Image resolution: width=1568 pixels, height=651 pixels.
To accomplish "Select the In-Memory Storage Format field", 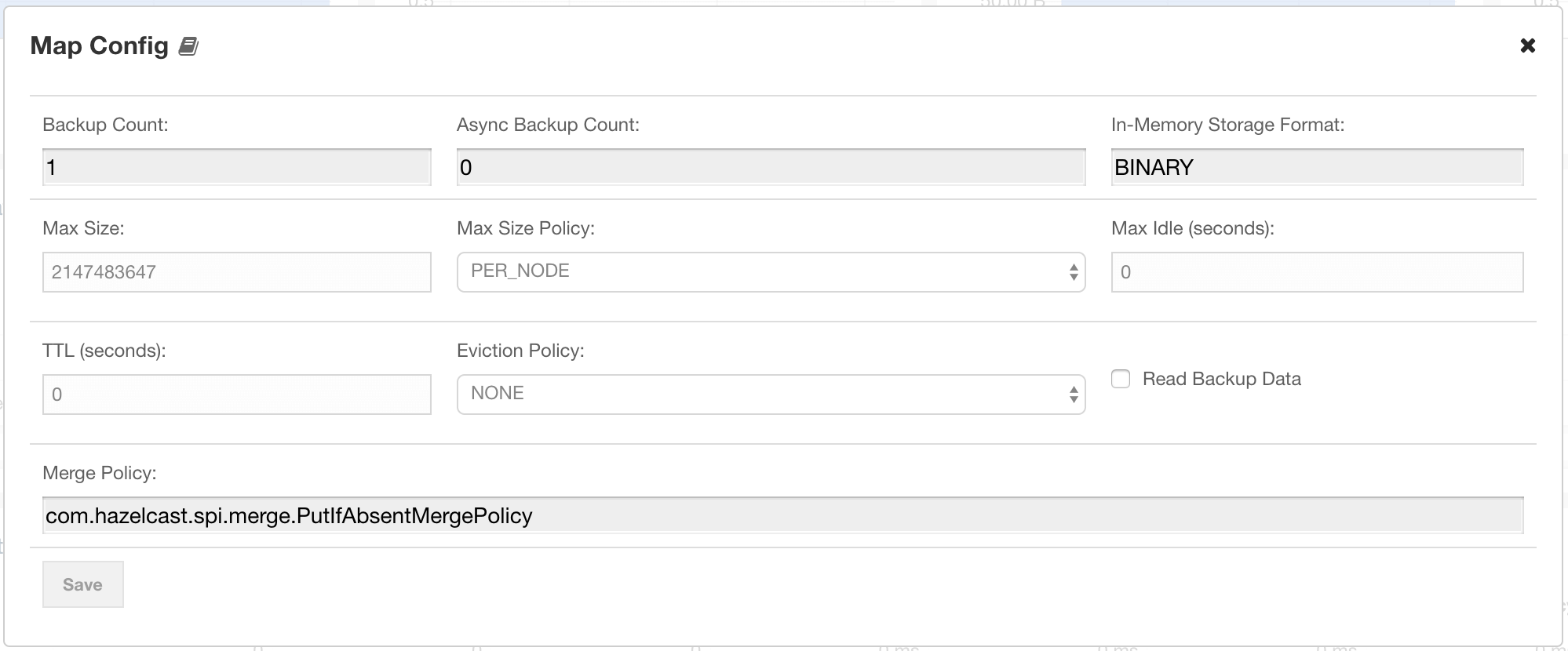I will [1317, 167].
